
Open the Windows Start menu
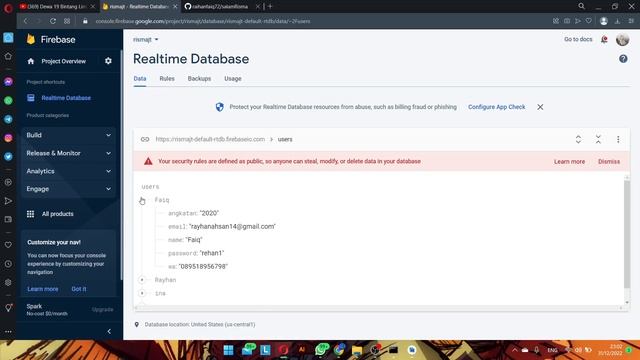point(228,350)
